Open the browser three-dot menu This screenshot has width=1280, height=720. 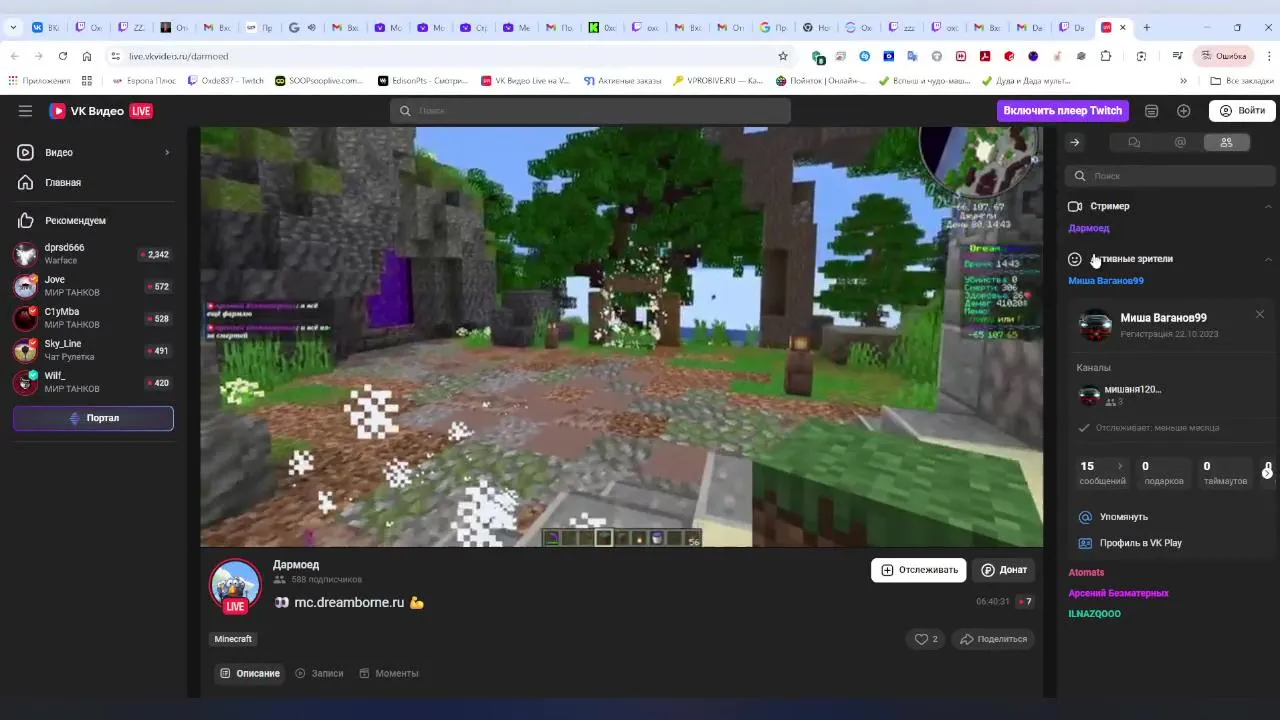pyautogui.click(x=1267, y=56)
